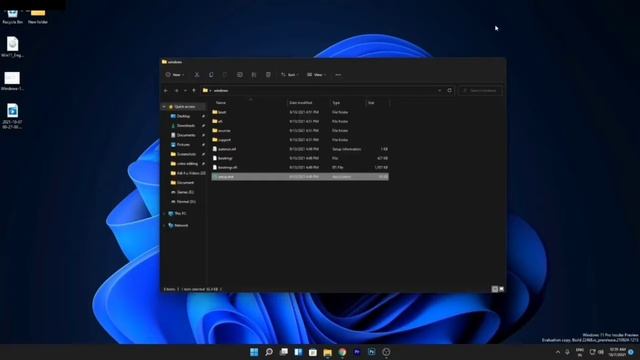The height and width of the screenshot is (360, 640).
Task: Click the Paste icon in Explorer toolbar
Action: [x=225, y=75]
